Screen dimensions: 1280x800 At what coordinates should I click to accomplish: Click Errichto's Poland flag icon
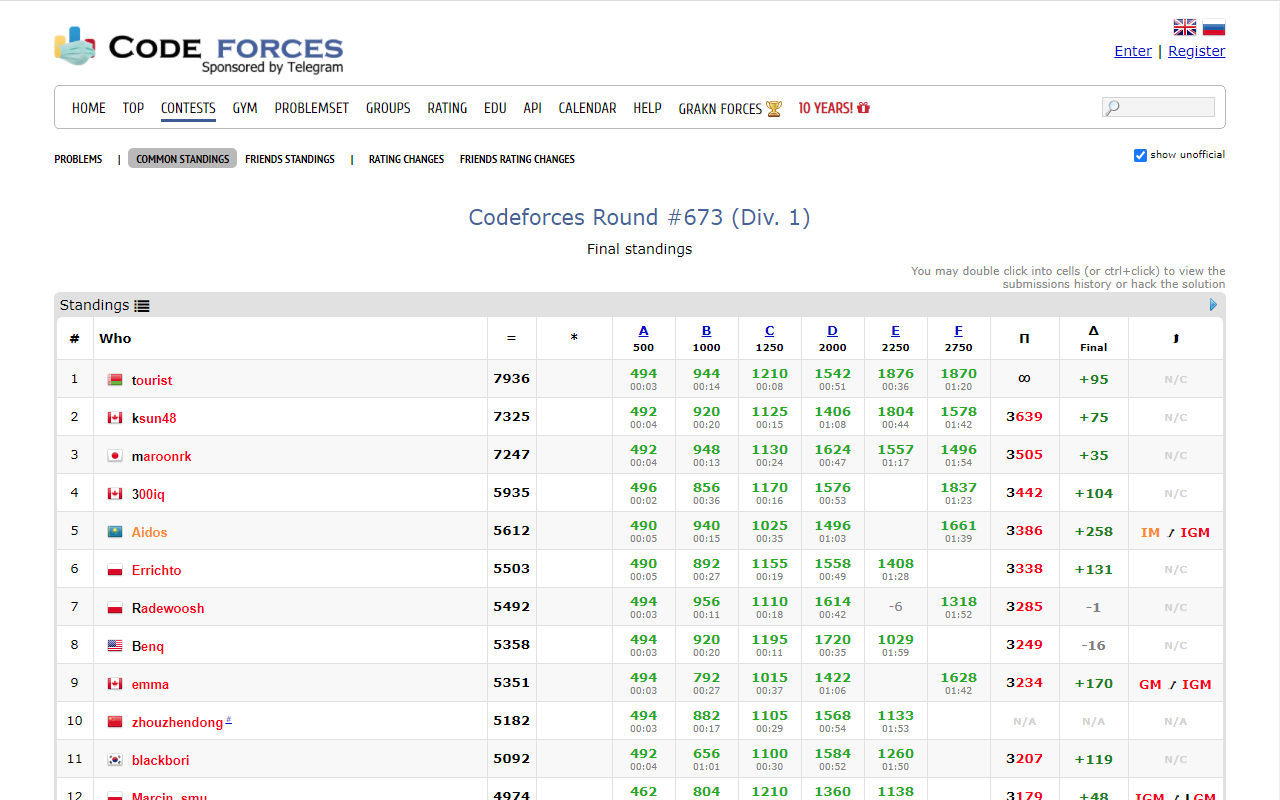point(115,570)
